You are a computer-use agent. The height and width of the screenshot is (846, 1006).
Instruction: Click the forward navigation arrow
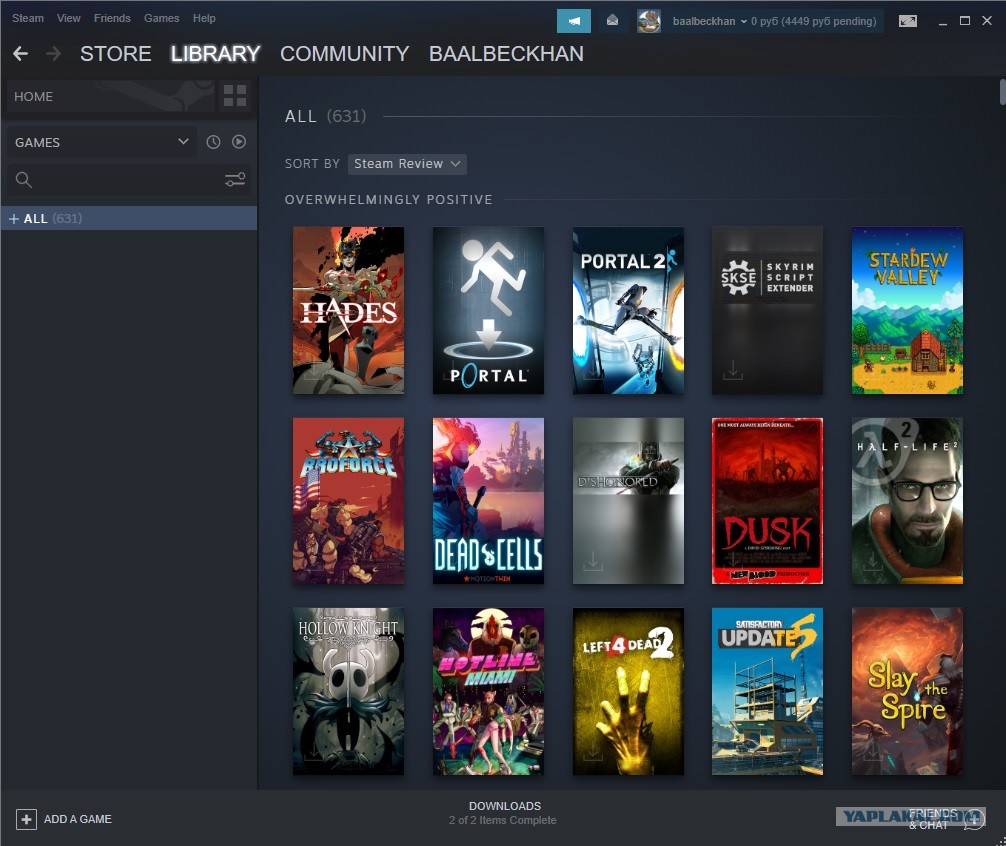pos(54,54)
